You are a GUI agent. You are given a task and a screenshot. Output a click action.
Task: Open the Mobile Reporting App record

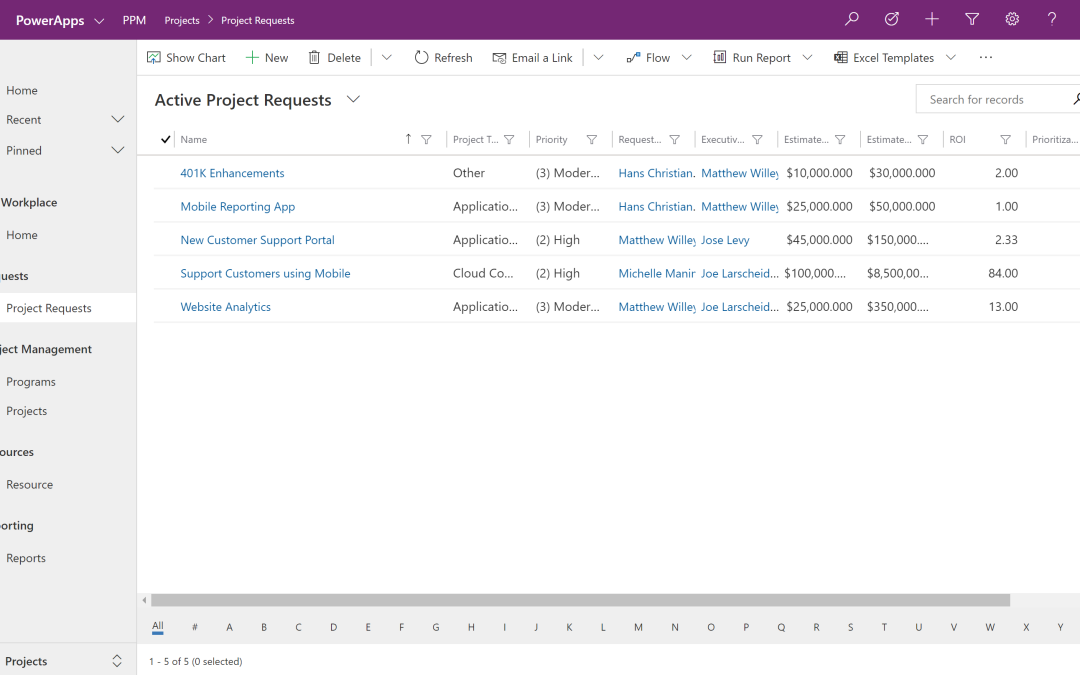pyautogui.click(x=237, y=206)
